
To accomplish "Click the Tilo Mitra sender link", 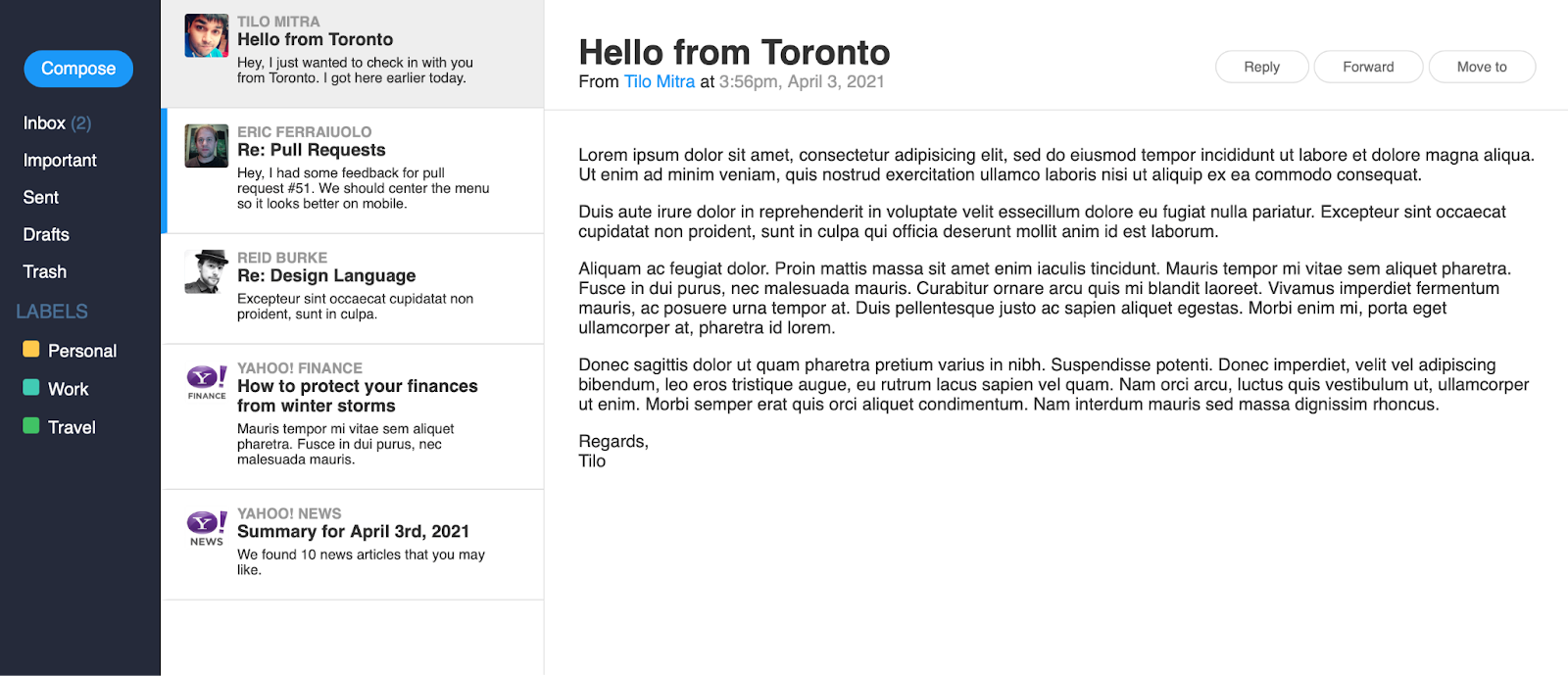I will (660, 82).
